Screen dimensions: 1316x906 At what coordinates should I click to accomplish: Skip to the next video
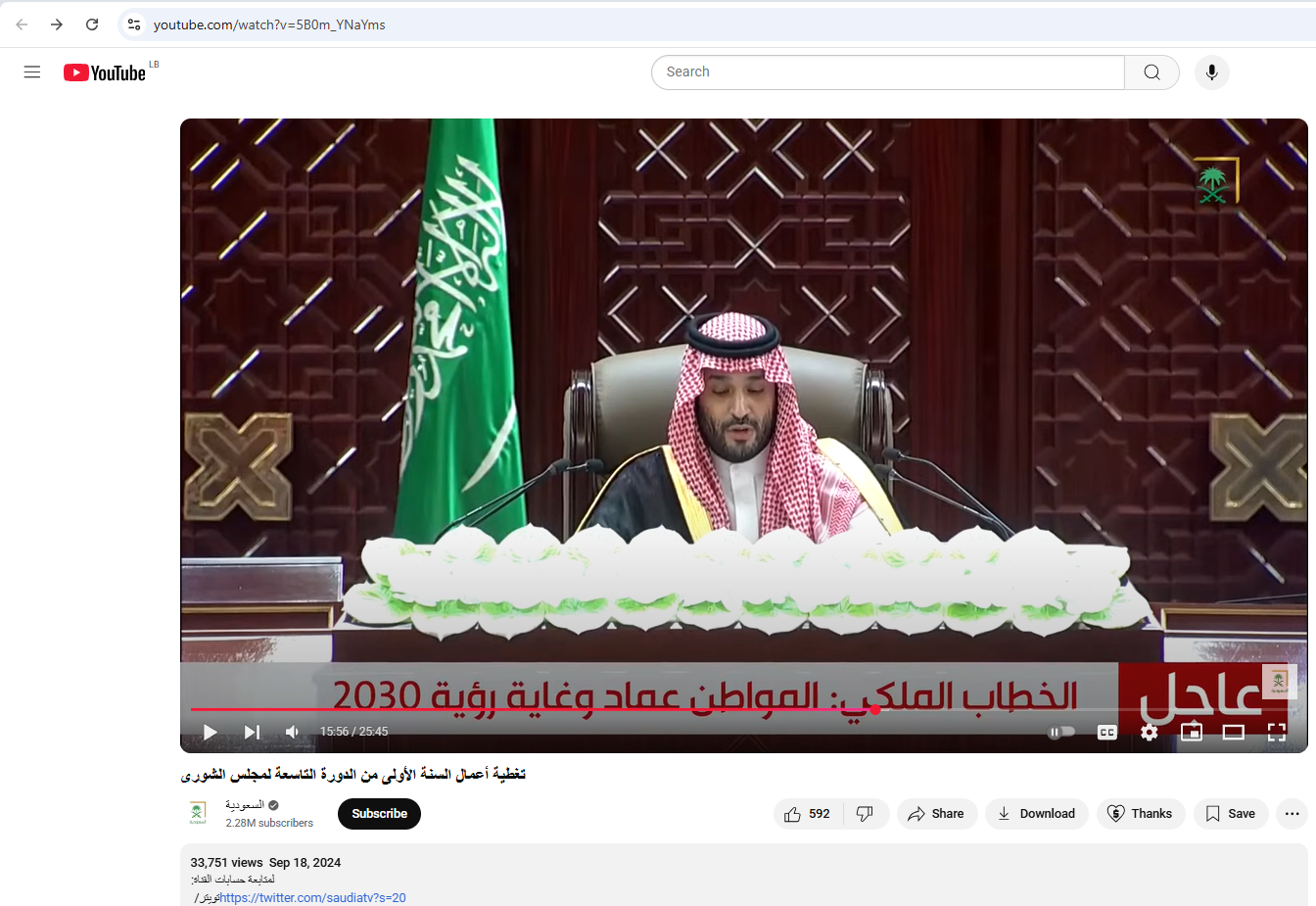252,732
